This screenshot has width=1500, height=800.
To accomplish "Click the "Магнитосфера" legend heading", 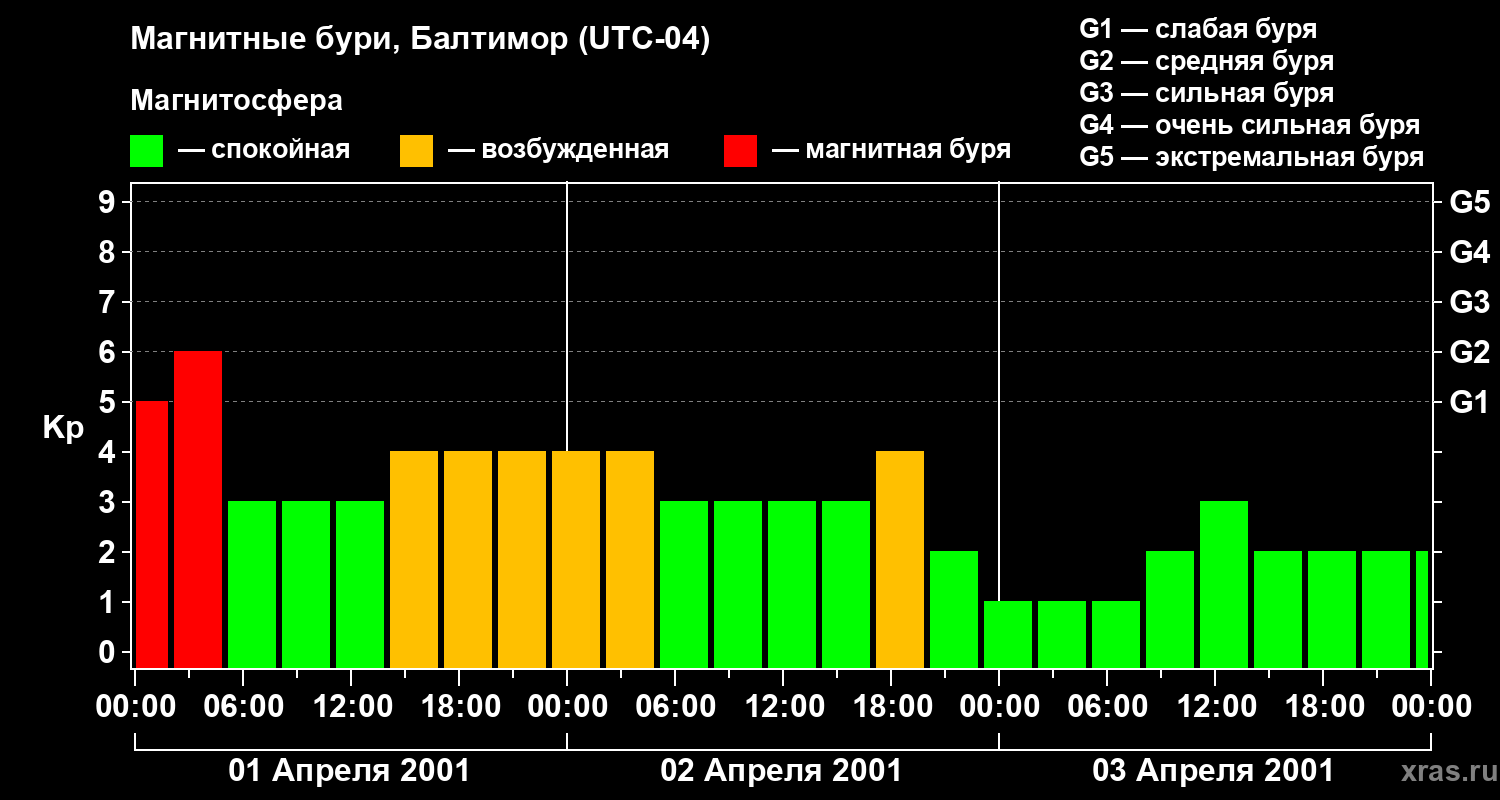I will pyautogui.click(x=237, y=101).
